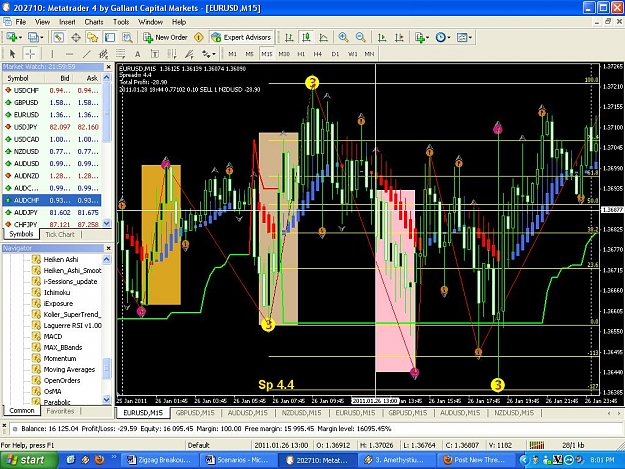Click the connection status bars indicator
Image resolution: width=625 pixels, height=469 pixels.
537,445
